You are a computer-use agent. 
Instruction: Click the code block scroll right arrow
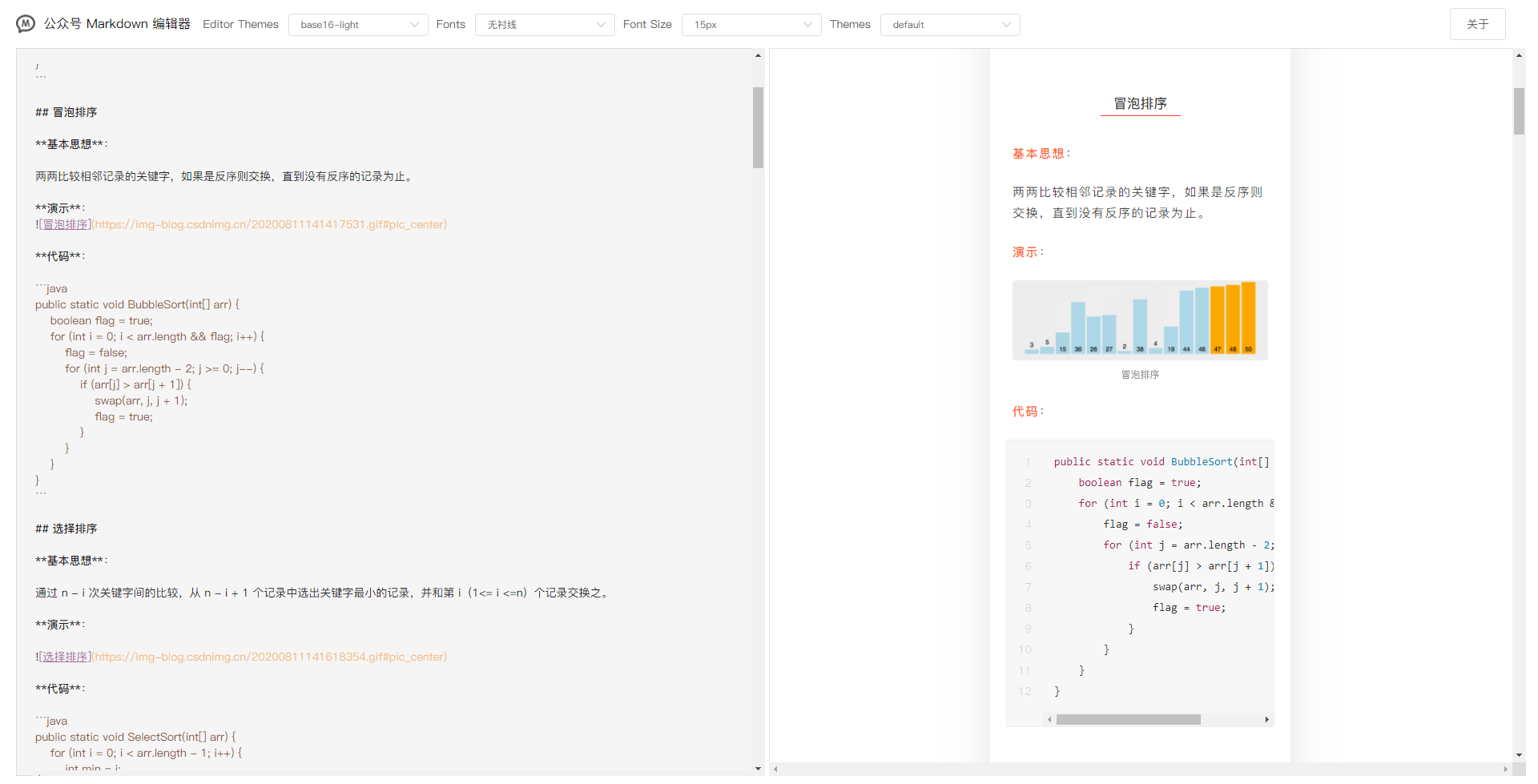tap(1266, 719)
